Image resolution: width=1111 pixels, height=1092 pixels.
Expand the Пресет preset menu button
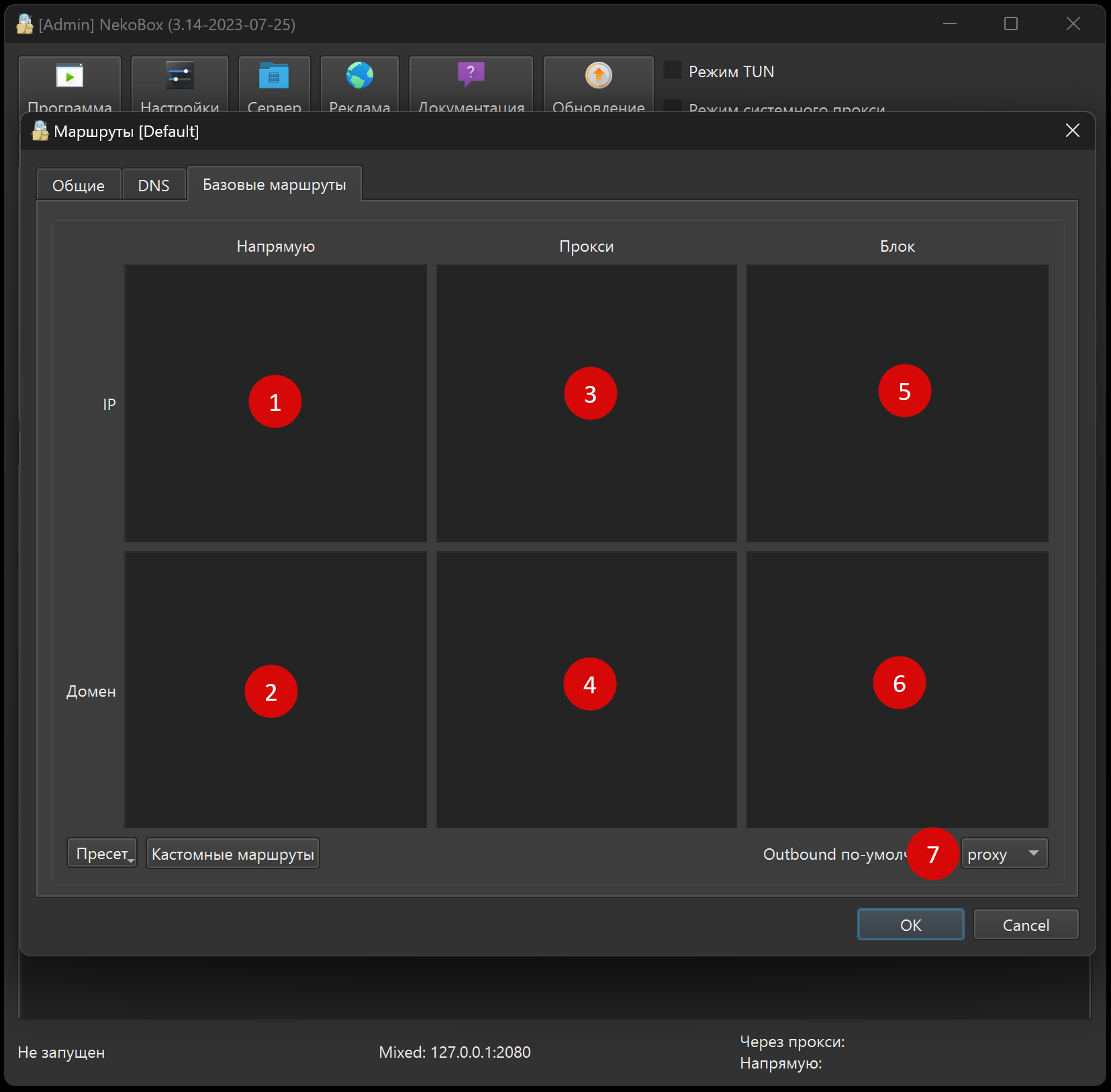click(102, 854)
